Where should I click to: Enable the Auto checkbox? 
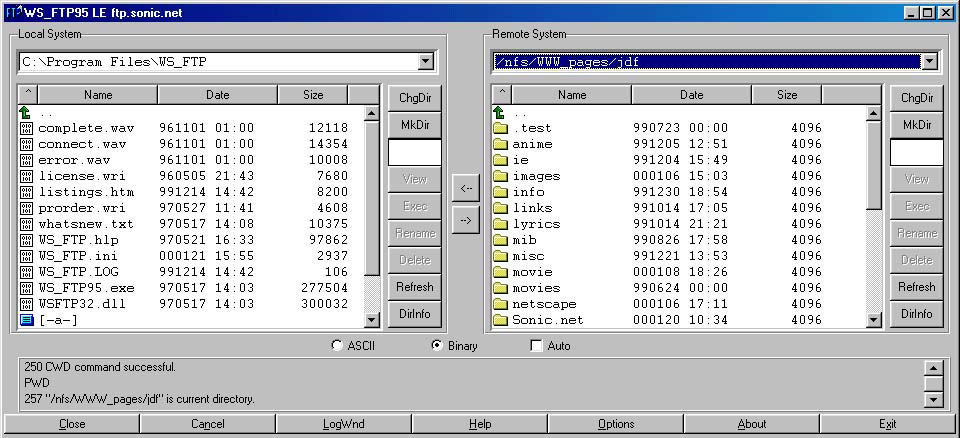(536, 346)
